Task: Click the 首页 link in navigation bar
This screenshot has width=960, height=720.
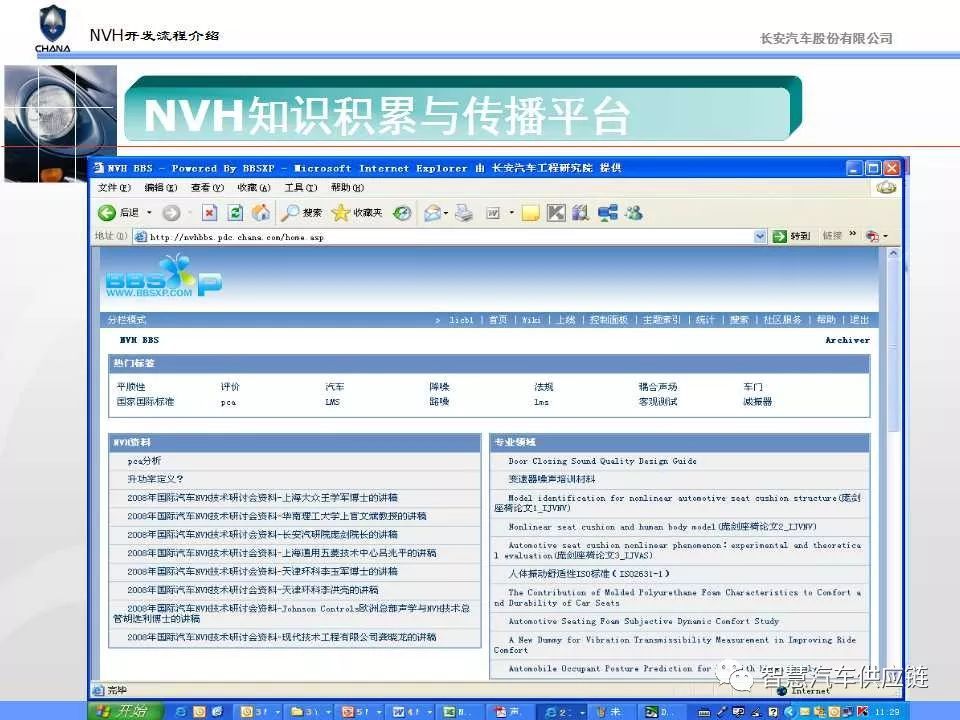Action: pos(498,320)
